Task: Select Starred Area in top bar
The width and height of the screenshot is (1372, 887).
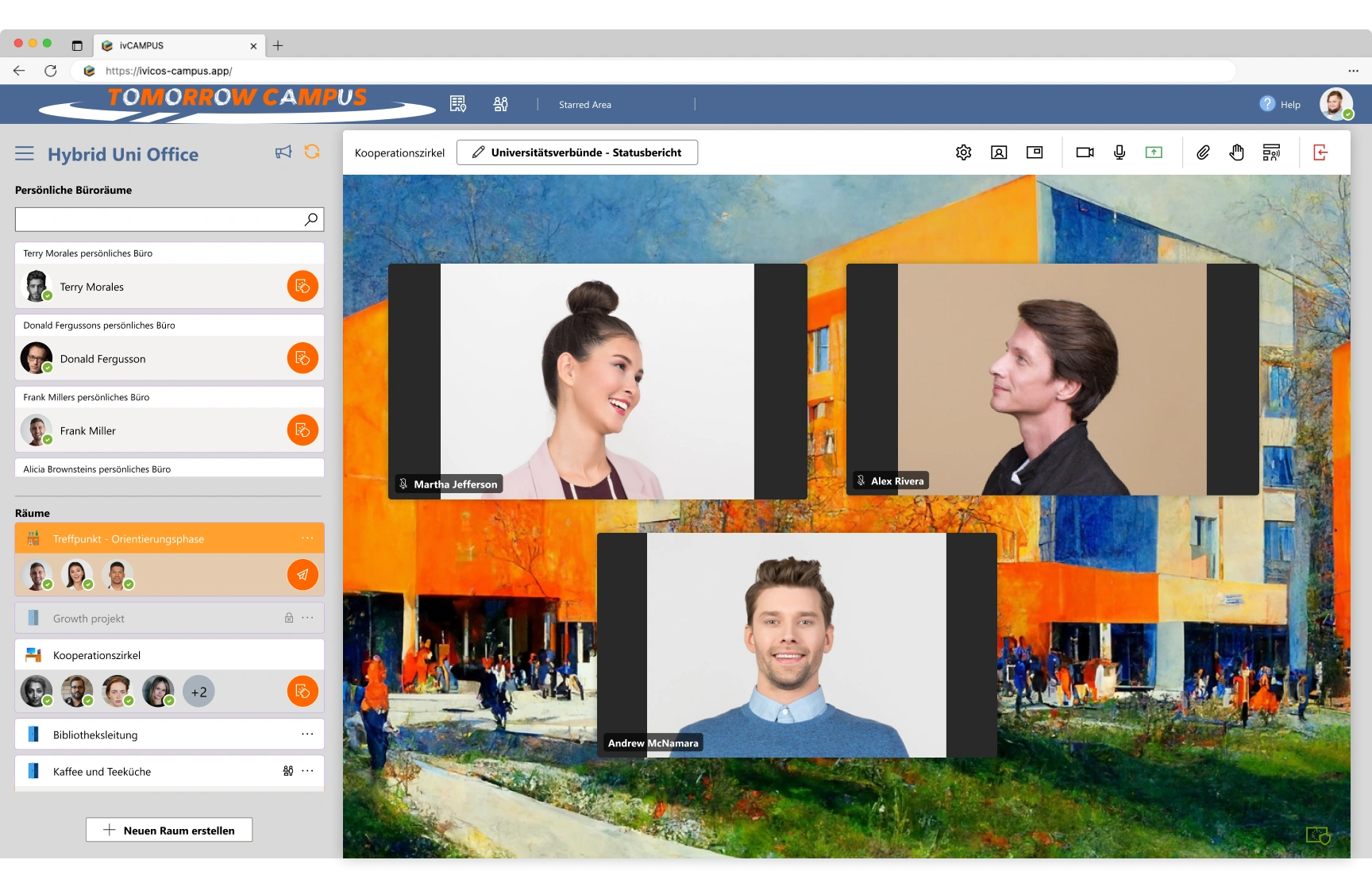Action: (x=585, y=105)
